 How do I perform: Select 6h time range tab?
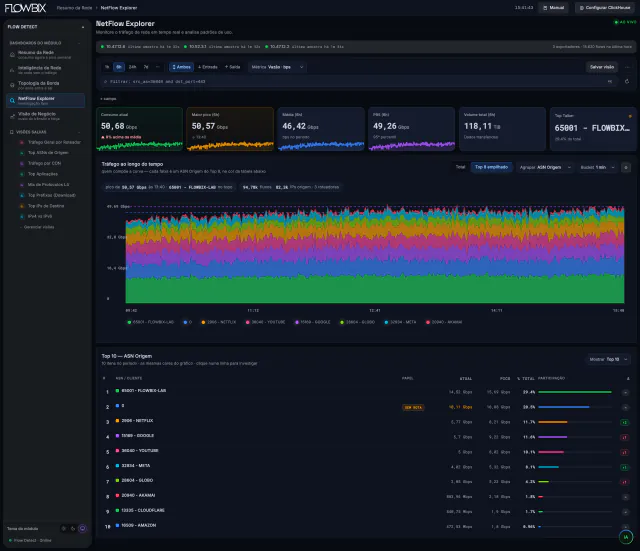pos(119,67)
